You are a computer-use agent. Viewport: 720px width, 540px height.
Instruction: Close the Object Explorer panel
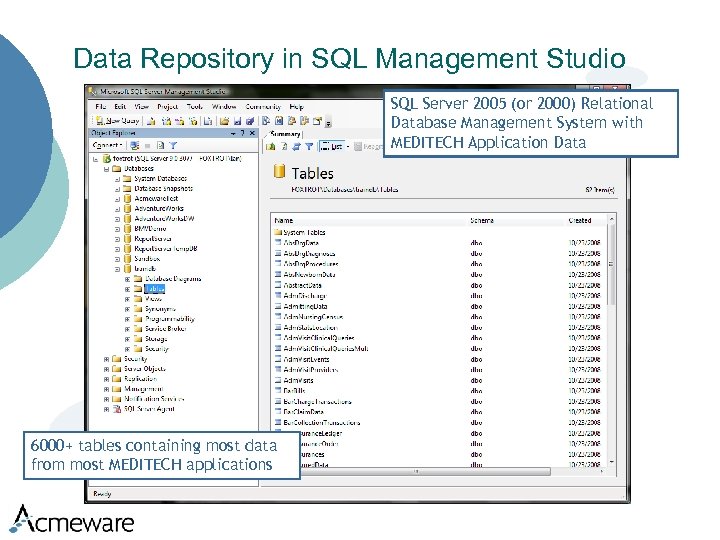tap(252, 133)
